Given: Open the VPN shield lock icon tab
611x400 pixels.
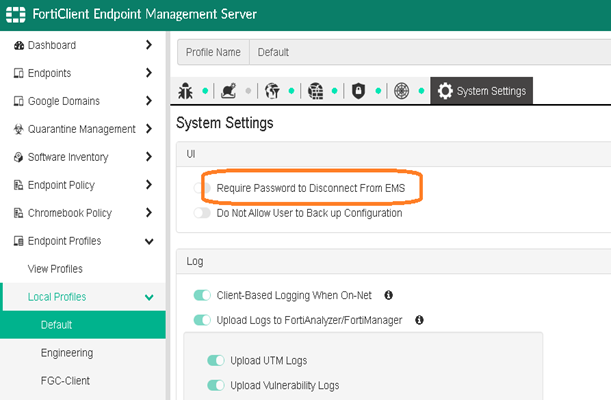Looking at the screenshot, I should (x=357, y=91).
